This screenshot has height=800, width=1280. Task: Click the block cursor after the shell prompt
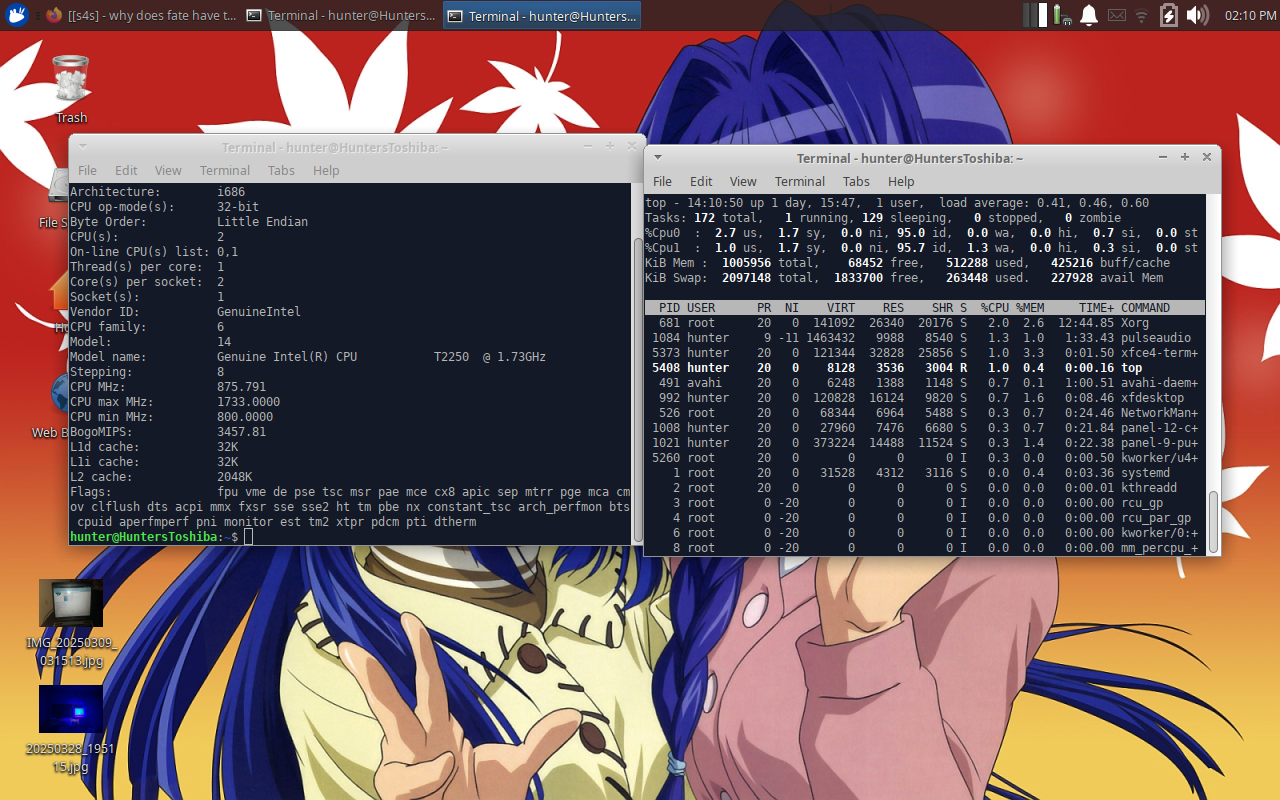(x=248, y=537)
